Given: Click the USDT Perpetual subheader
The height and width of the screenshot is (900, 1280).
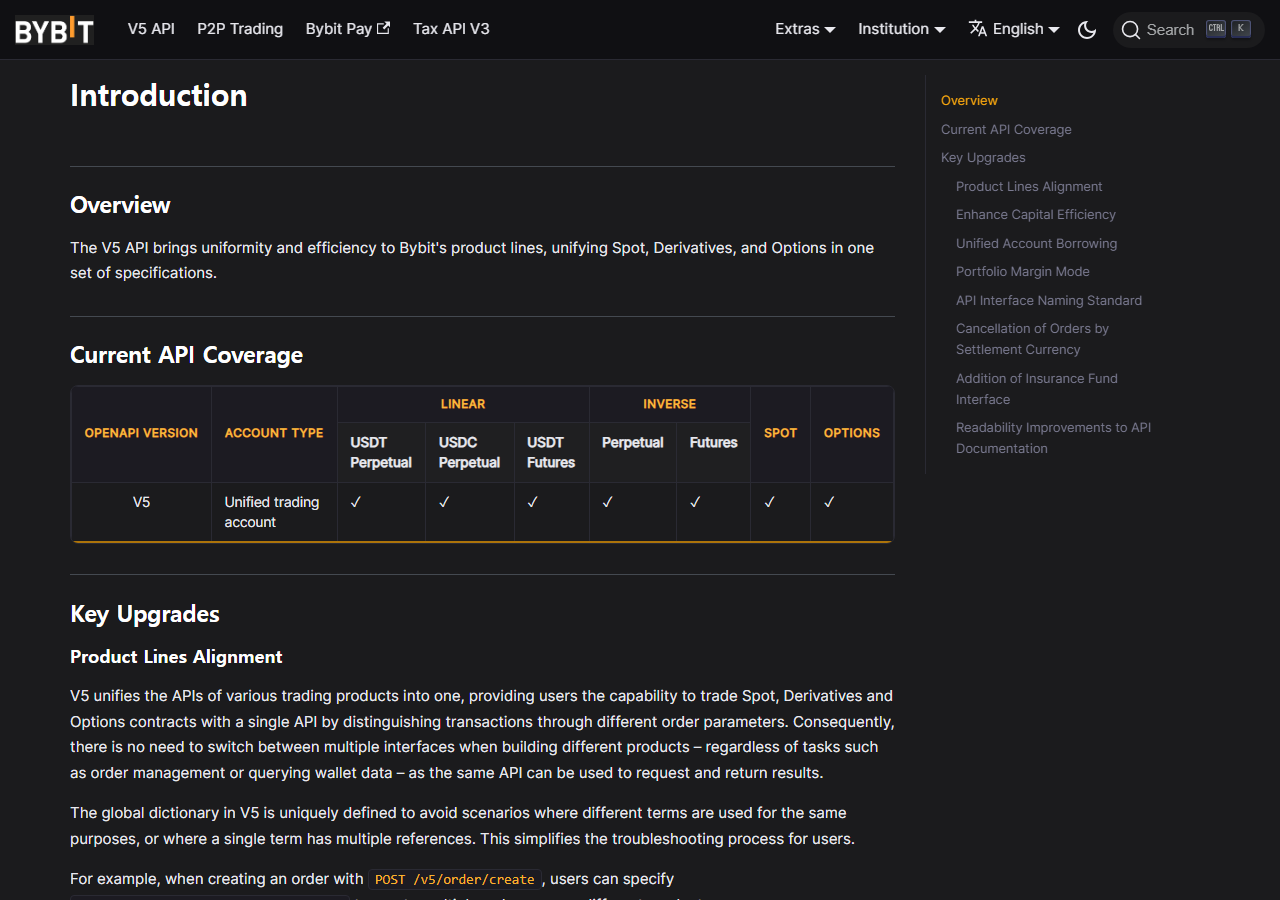Looking at the screenshot, I should [381, 452].
